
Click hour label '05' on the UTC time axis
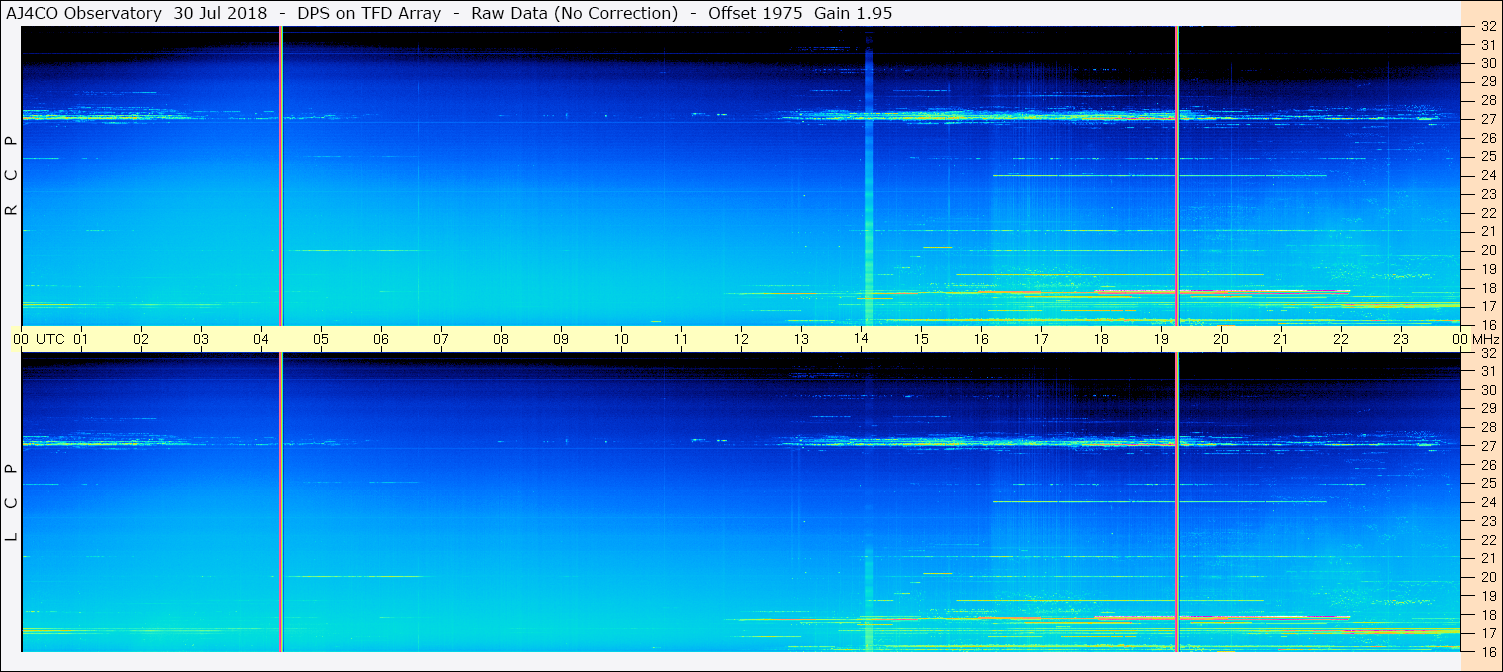321,339
